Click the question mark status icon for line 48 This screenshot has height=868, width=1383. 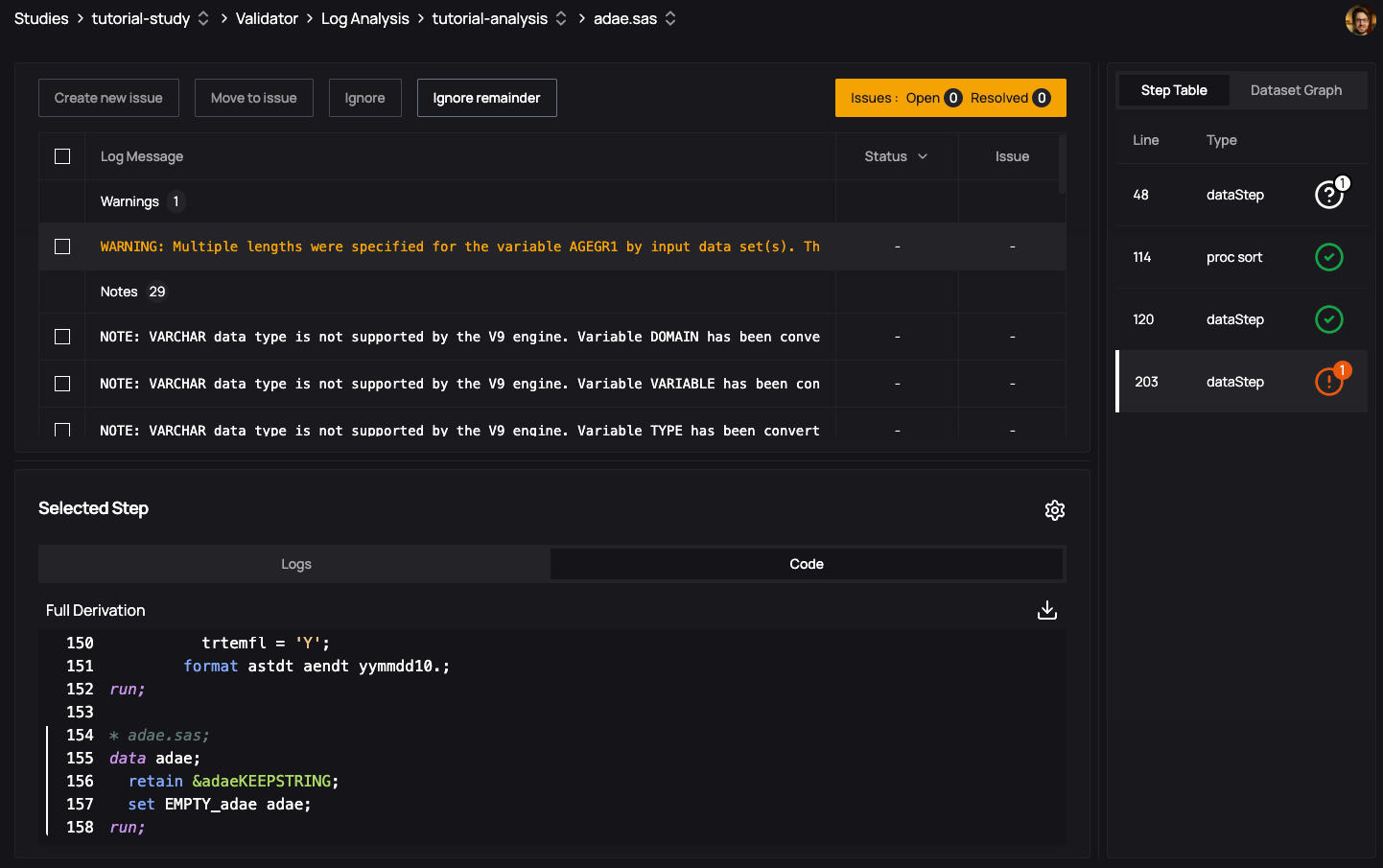click(1328, 195)
